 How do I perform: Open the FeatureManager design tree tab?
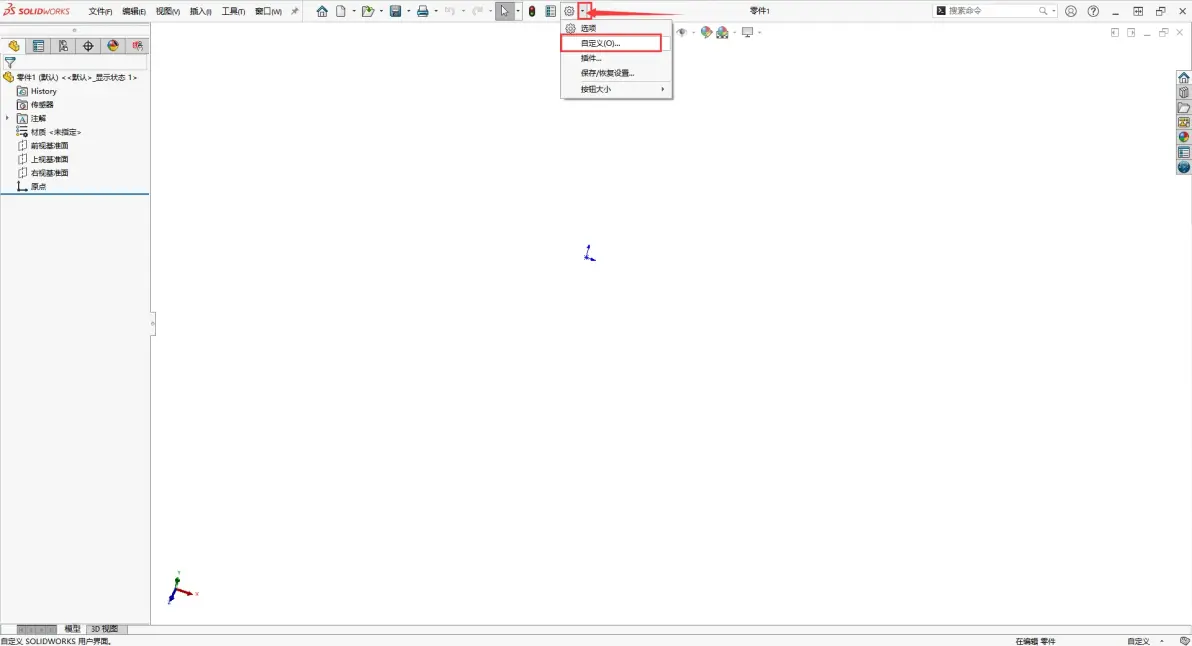14,46
